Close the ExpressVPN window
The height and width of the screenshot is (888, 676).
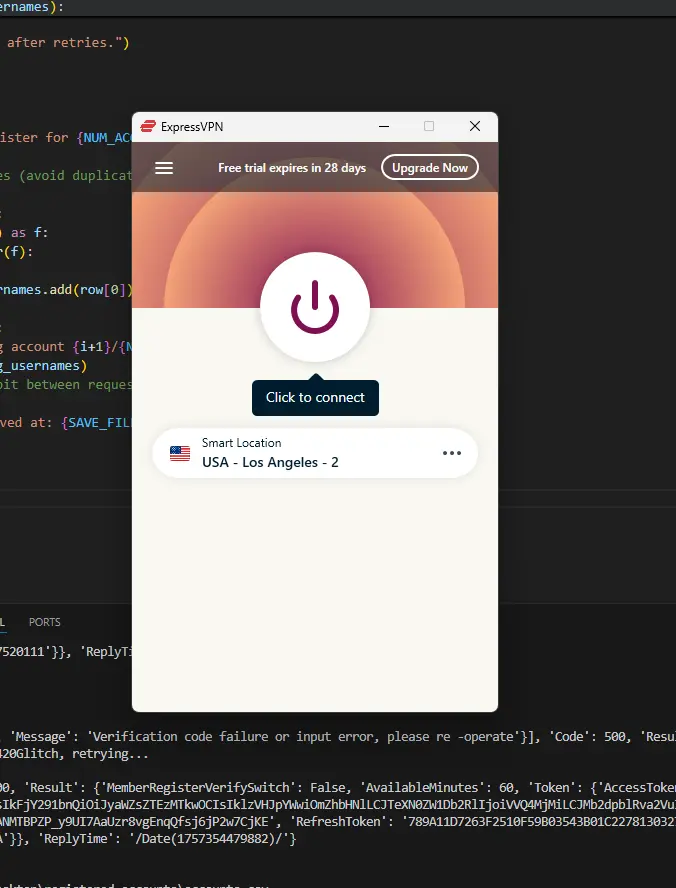pos(475,126)
